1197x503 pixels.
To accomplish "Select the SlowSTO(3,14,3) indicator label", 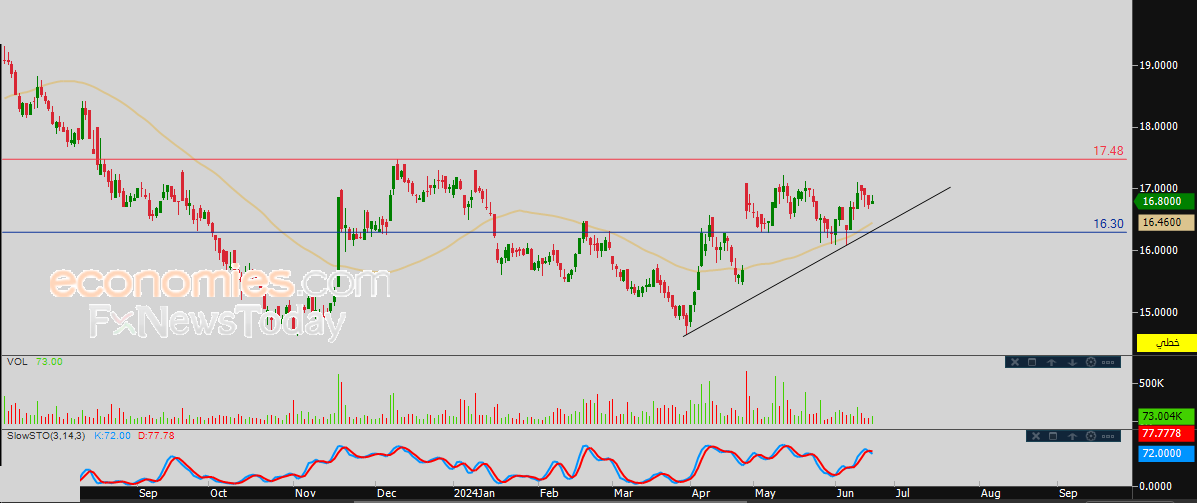I will [46, 436].
